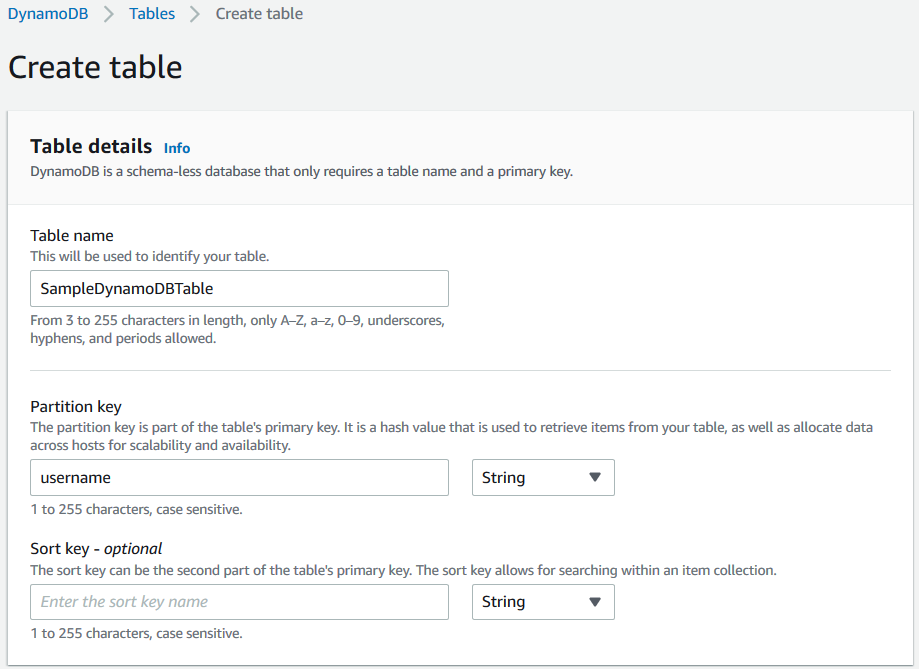Open the Info link beside Table details
The image size is (919, 669).
pos(177,148)
